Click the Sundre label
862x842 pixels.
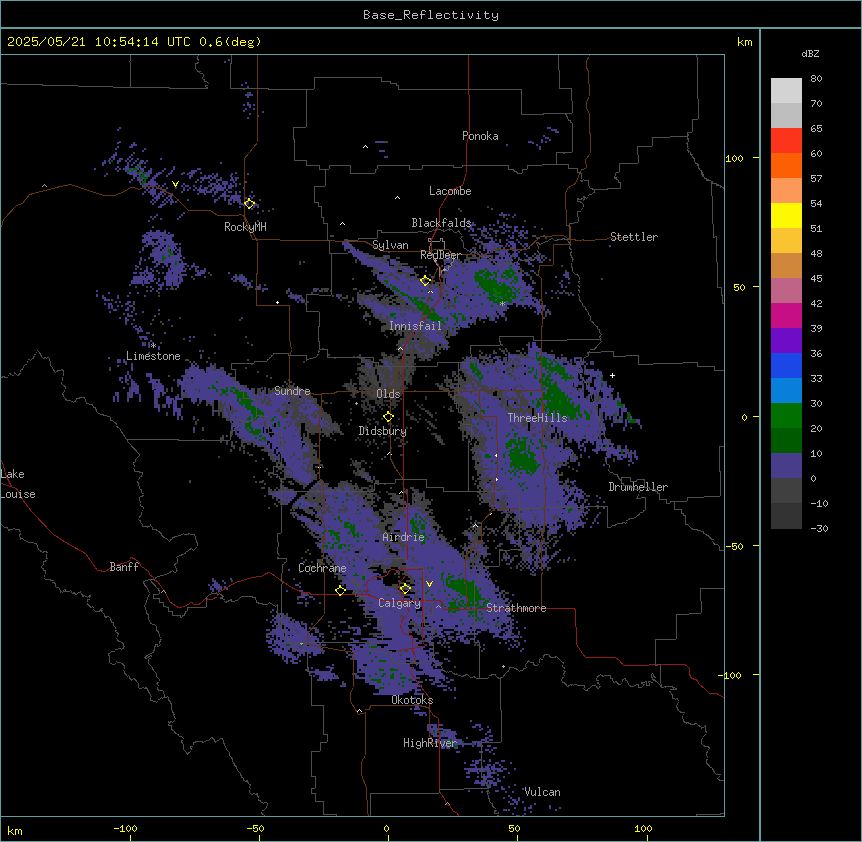[x=292, y=391]
